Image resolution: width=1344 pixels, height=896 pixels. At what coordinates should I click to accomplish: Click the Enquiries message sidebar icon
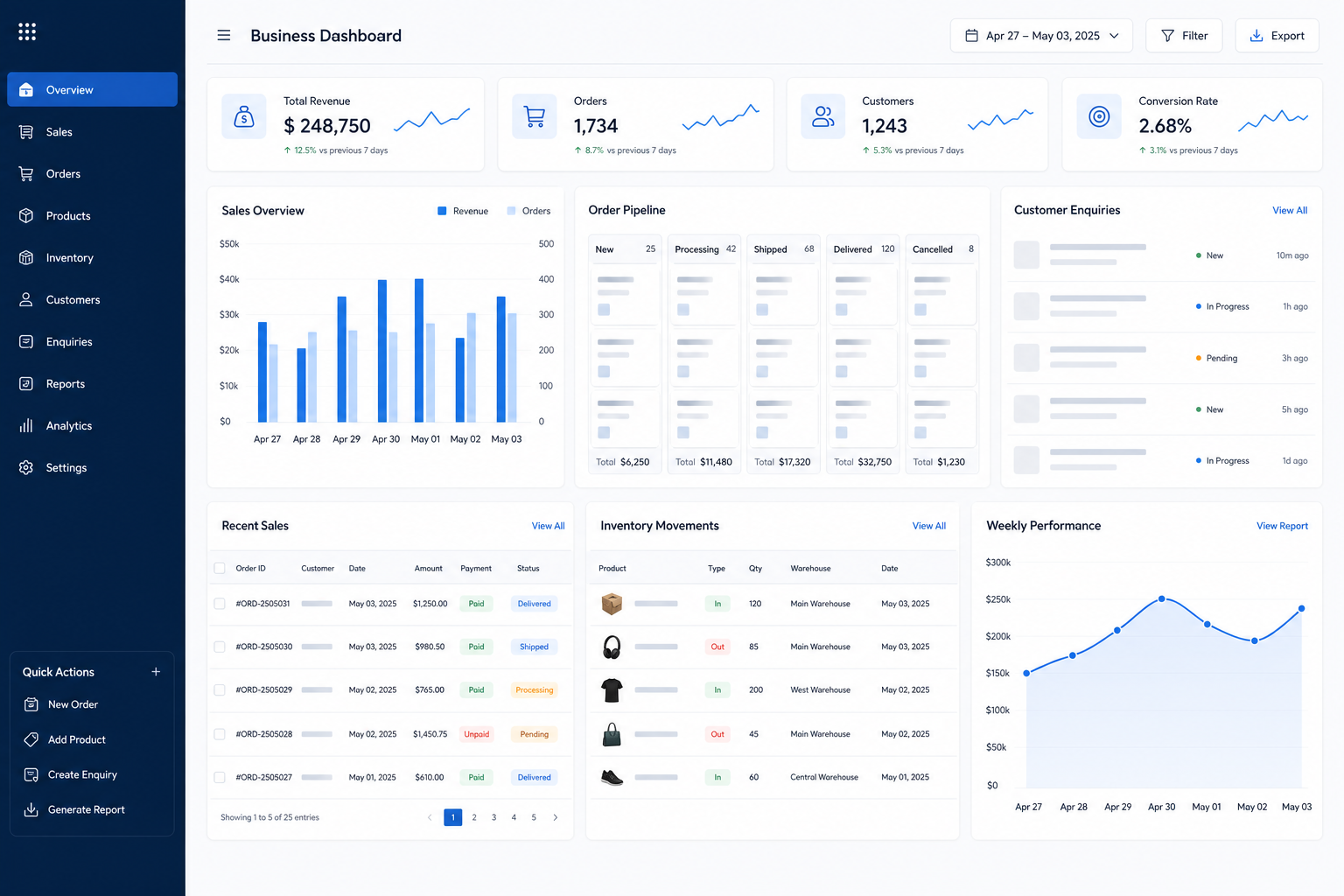26,342
